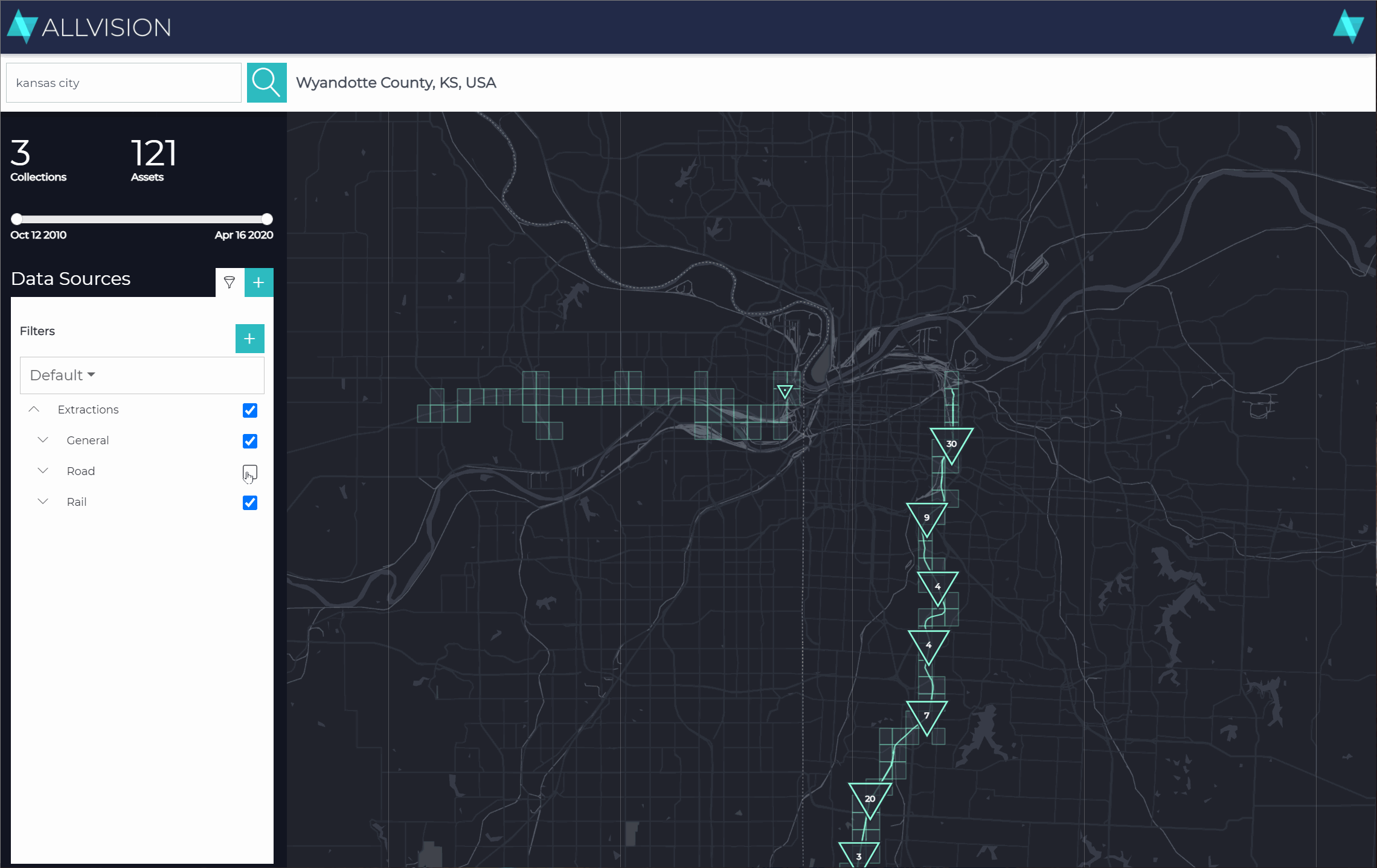
Task: Collapse the Extractions tree section
Action: point(34,410)
